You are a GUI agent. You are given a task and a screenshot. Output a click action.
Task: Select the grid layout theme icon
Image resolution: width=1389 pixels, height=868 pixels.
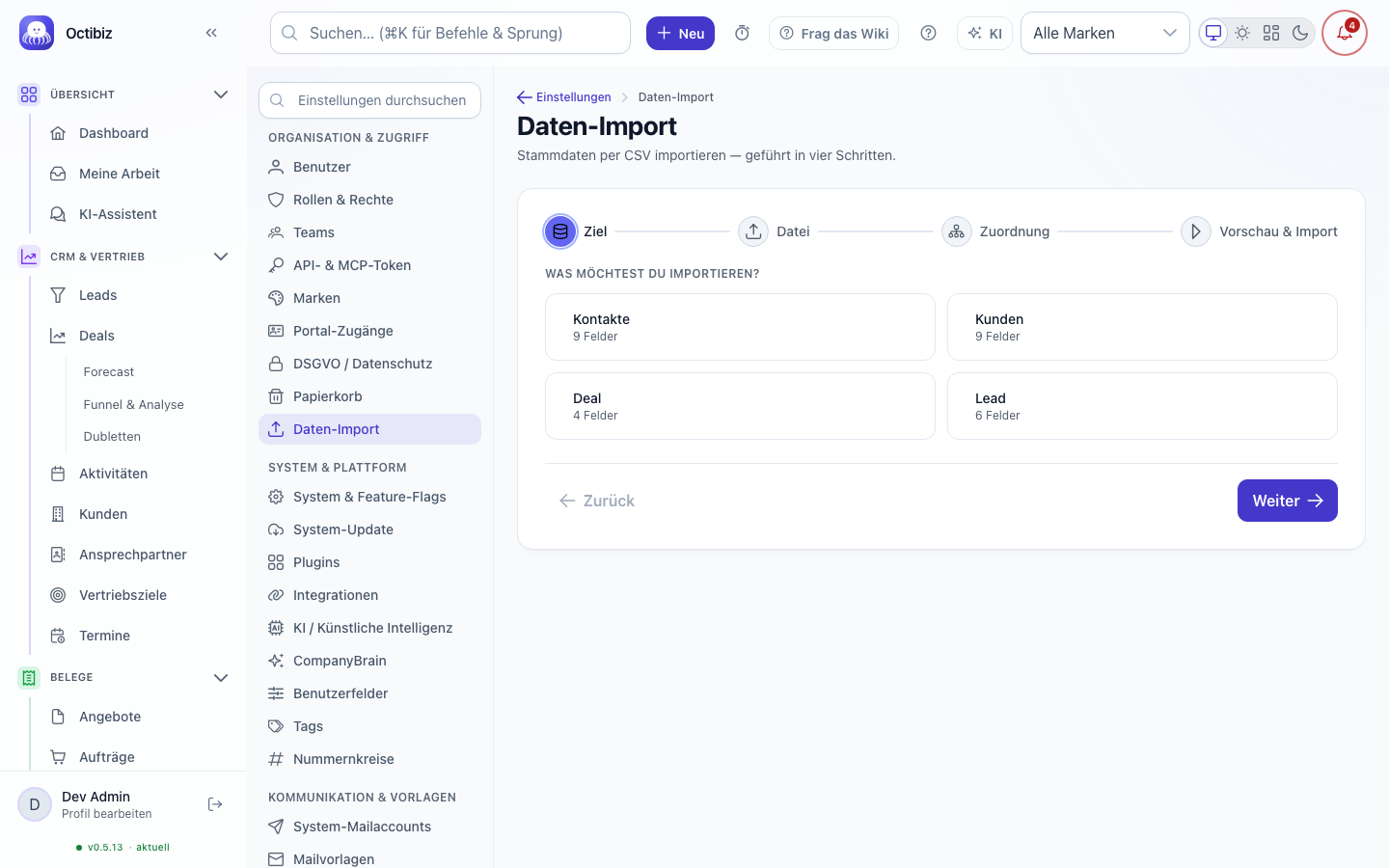1271,33
